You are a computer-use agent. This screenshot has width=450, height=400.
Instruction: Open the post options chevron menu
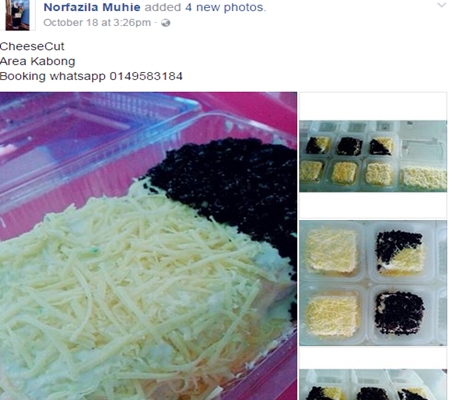pyautogui.click(x=441, y=5)
